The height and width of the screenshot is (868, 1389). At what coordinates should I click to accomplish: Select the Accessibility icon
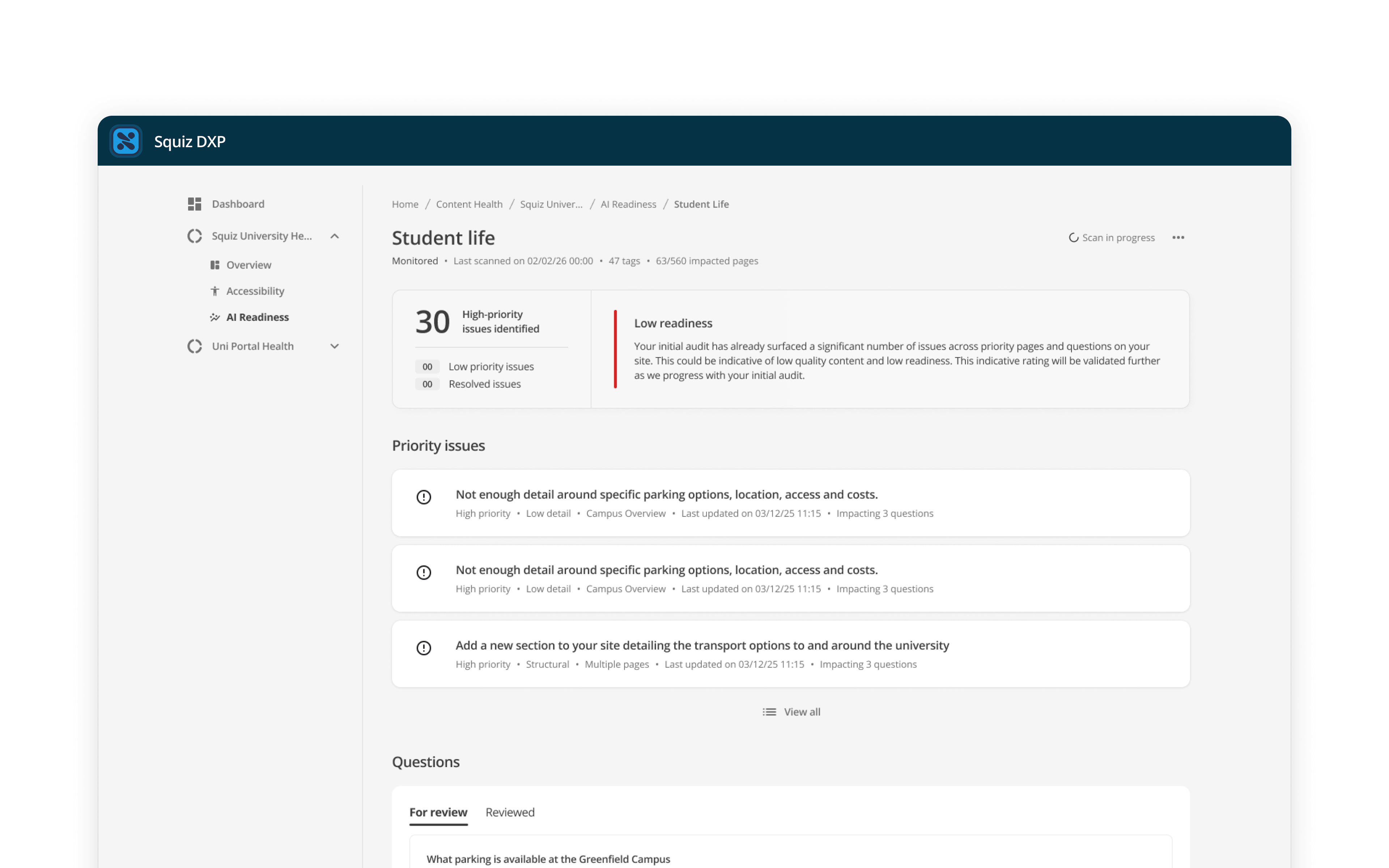215,291
